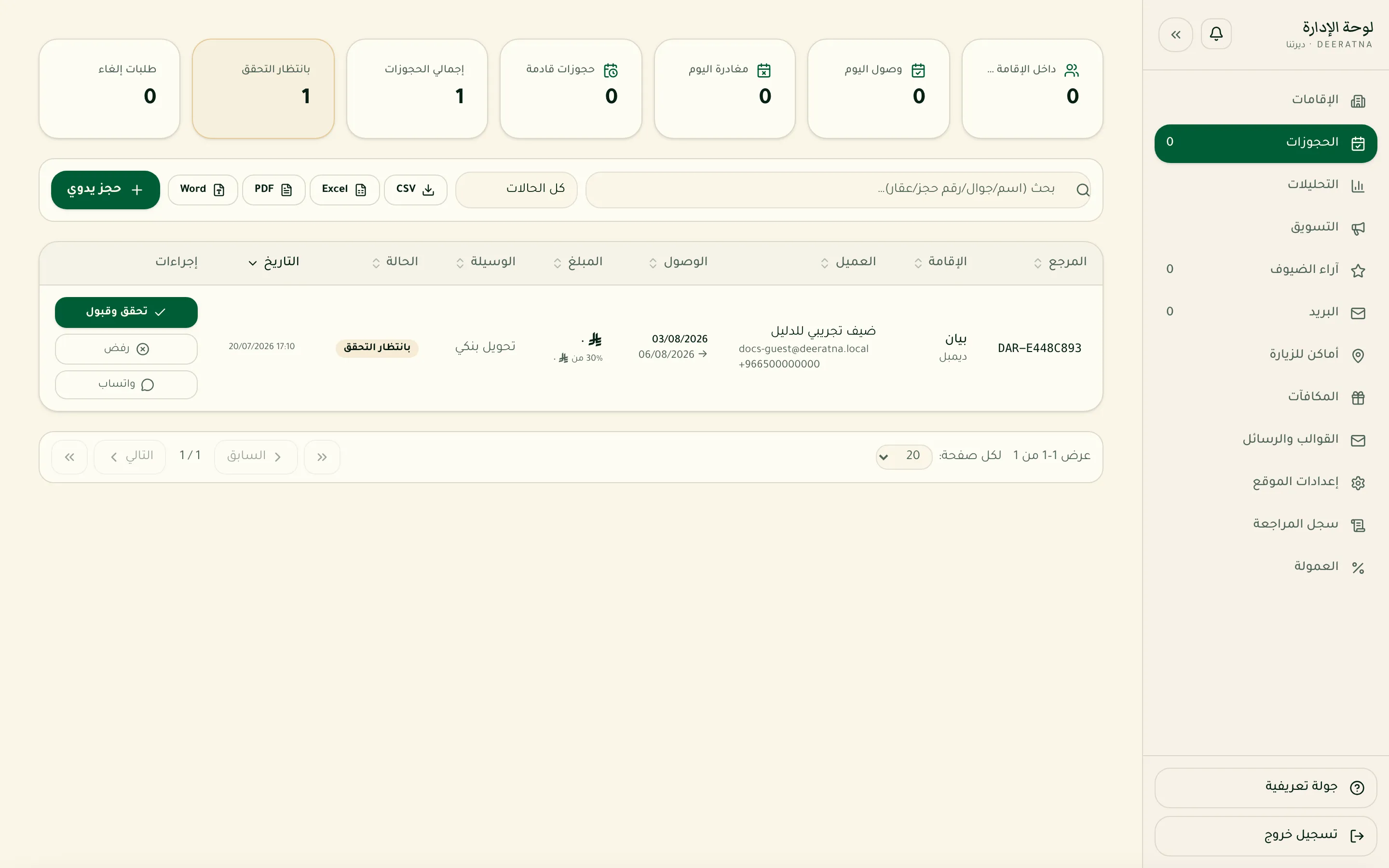This screenshot has height=868, width=1389.
Task: Click the مغادرة اليوم calendar-x icon
Action: tap(763, 70)
